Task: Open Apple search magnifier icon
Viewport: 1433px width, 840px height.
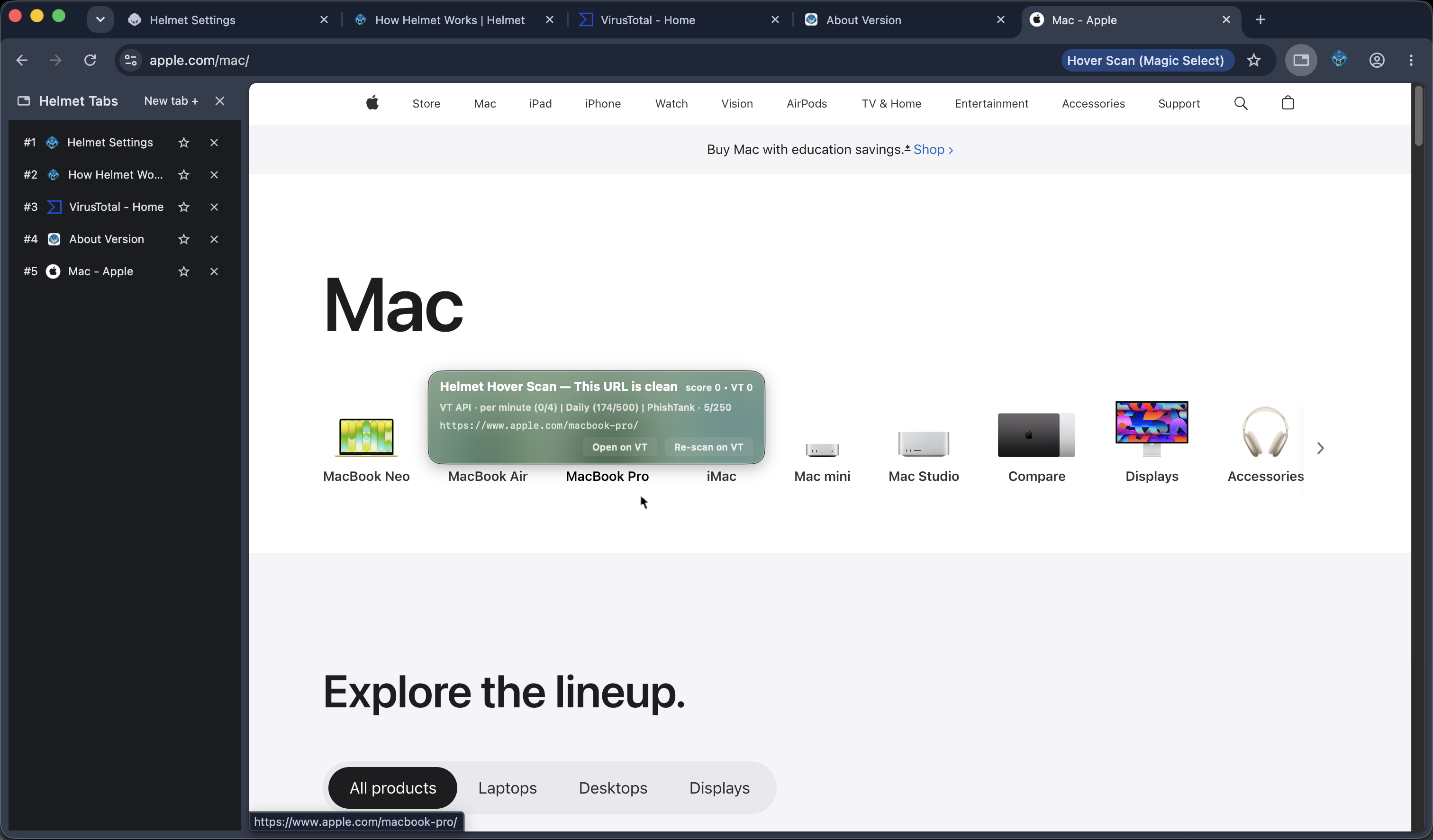Action: (1241, 103)
